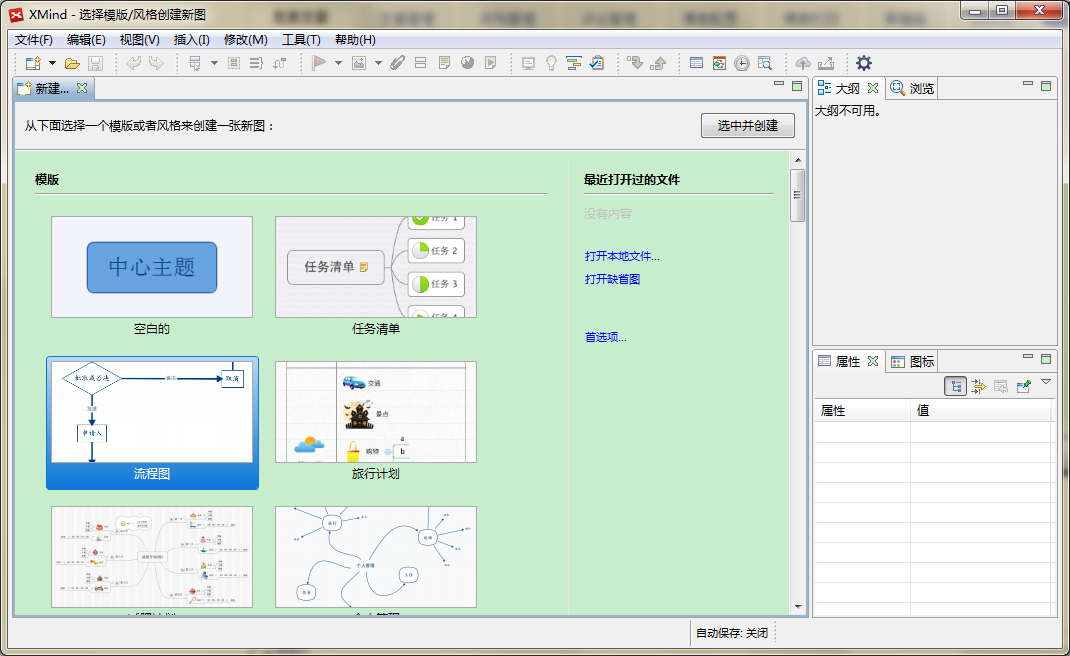The image size is (1070, 656).
Task: Expand the insert image dropdown arrow
Action: pyautogui.click(x=378, y=63)
